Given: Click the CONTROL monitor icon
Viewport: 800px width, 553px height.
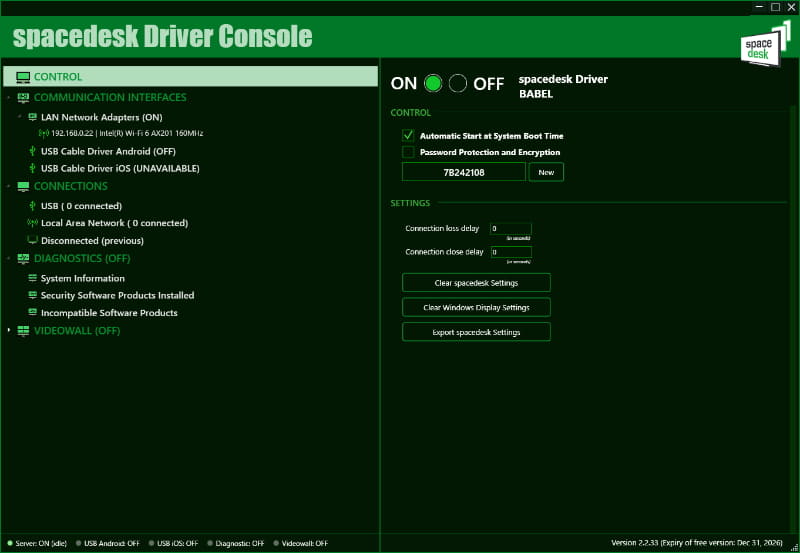Looking at the screenshot, I should [23, 77].
